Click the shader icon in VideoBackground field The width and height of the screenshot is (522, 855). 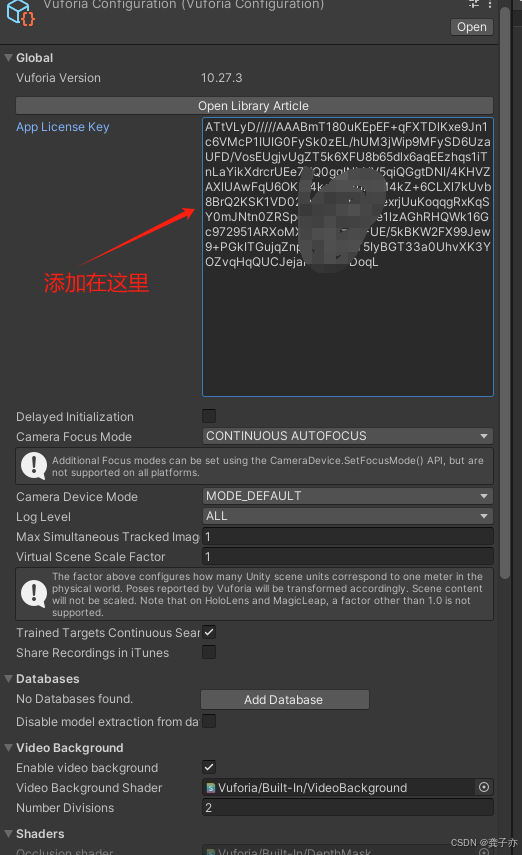pos(211,788)
